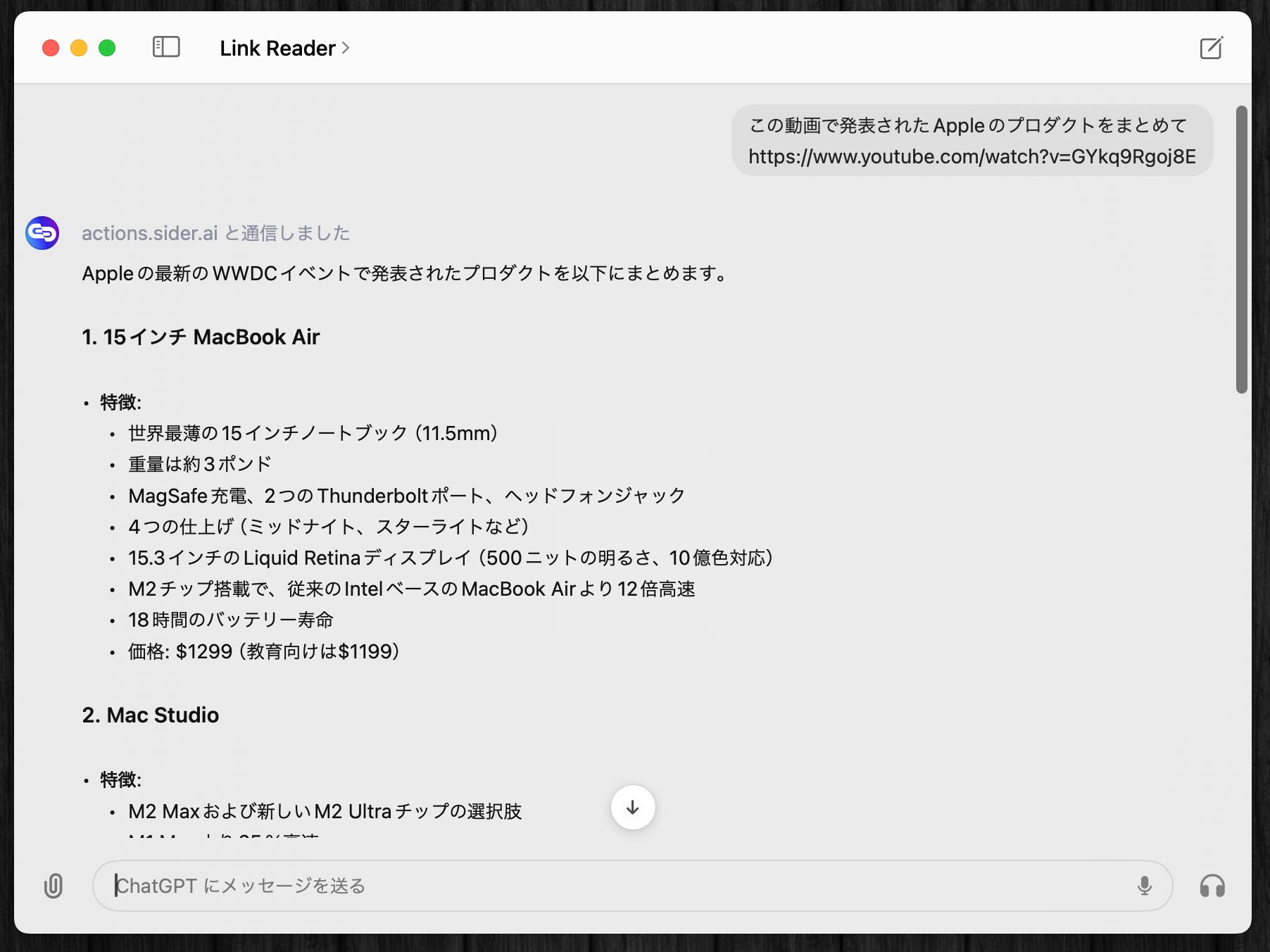Click the chevron next to Link Reader

tap(346, 48)
